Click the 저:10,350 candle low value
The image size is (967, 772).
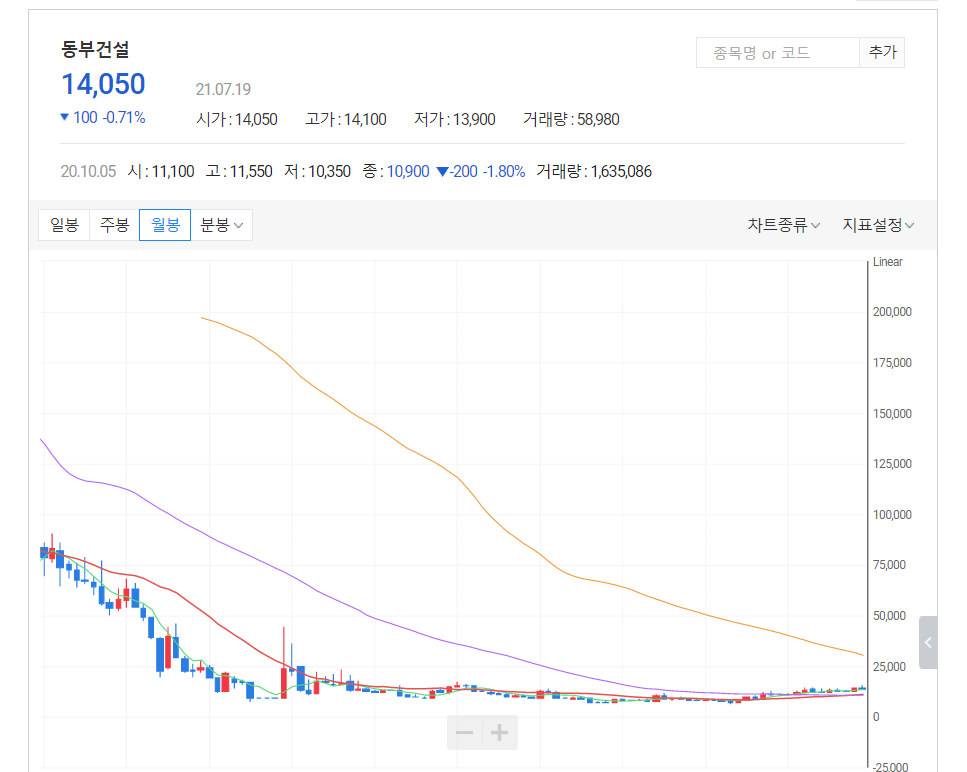coord(318,171)
